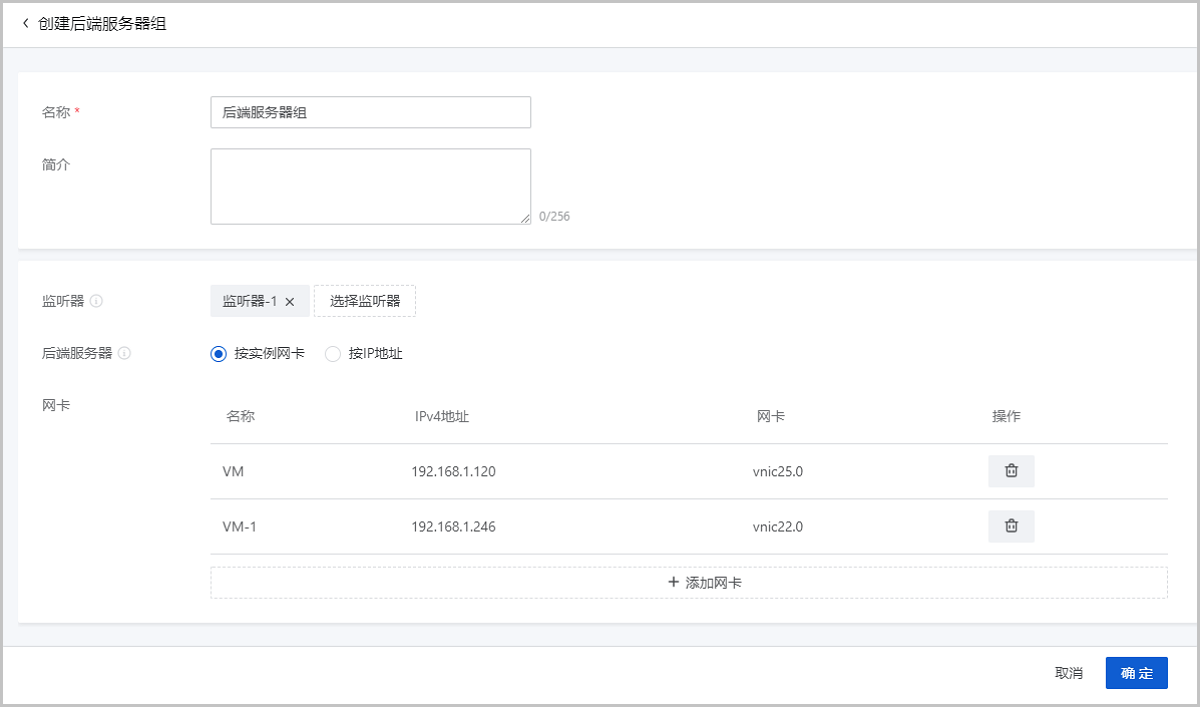
Task: Click inside the 简介 text area
Action: 370,187
